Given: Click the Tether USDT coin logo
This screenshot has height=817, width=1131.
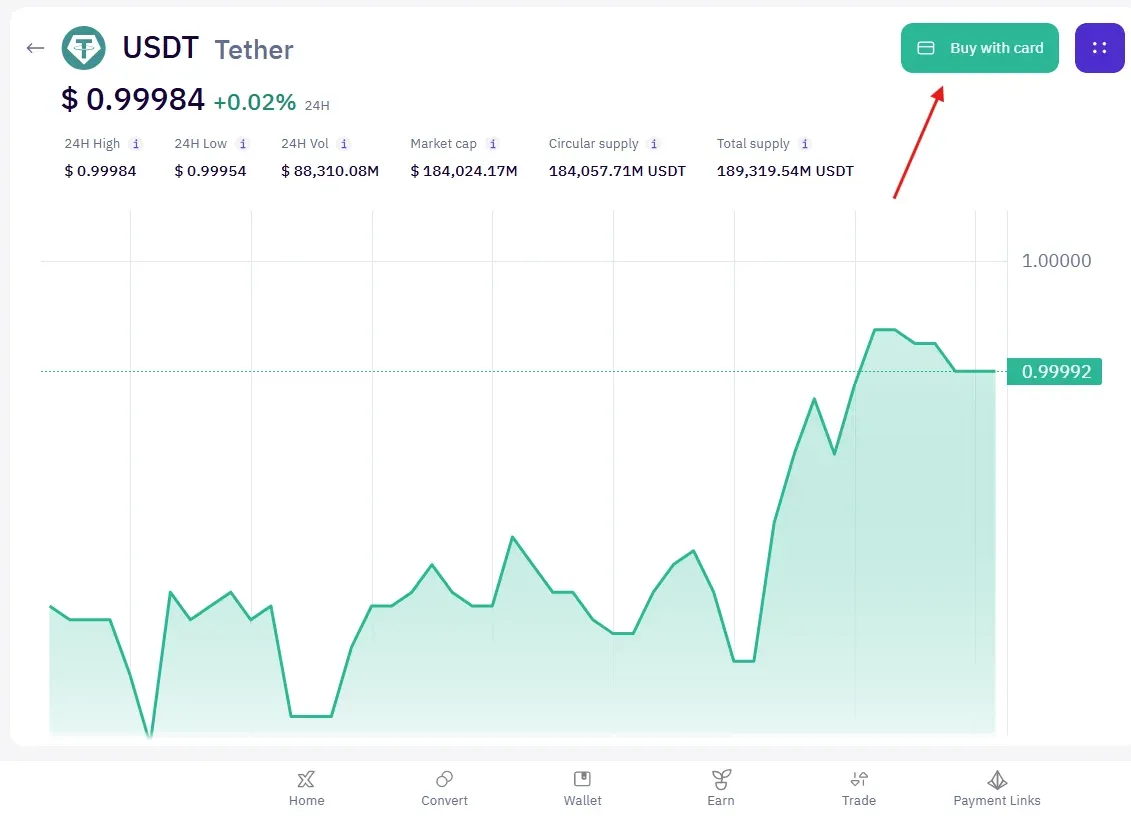Looking at the screenshot, I should tap(84, 48).
